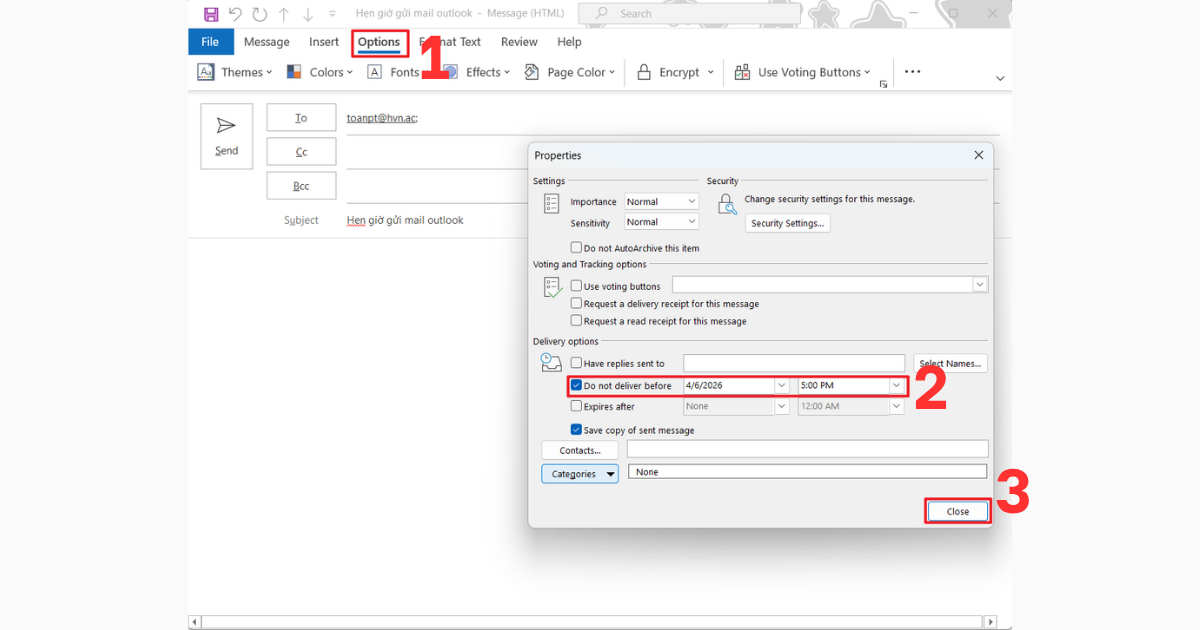Collapse the ribbon with chevron

(1000, 78)
